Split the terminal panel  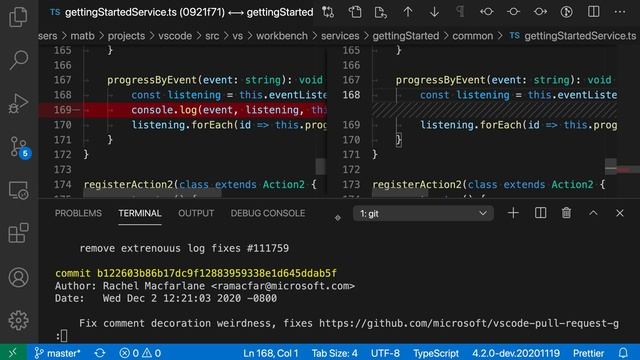click(540, 213)
